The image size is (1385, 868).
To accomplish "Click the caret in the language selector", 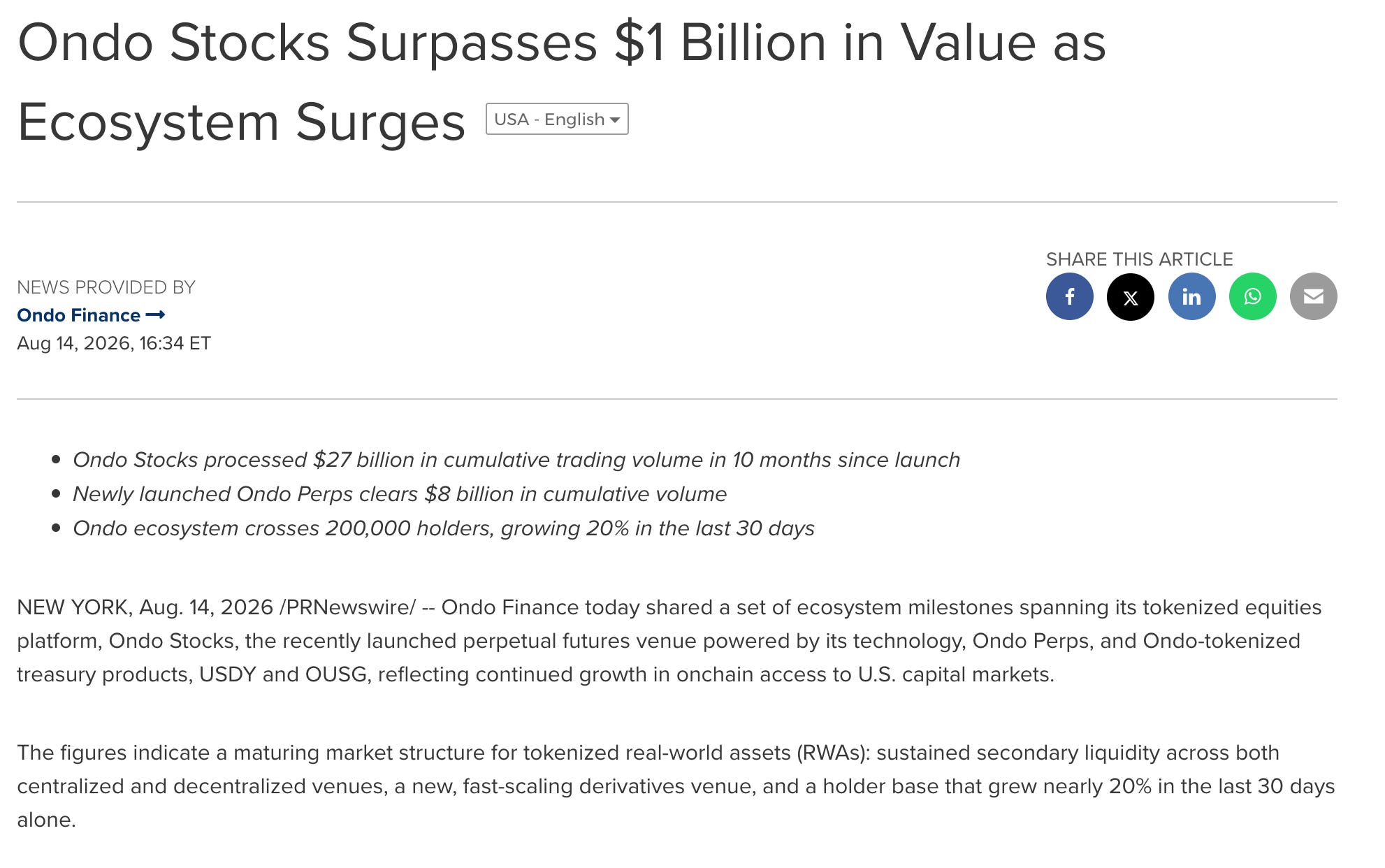I will [x=615, y=120].
